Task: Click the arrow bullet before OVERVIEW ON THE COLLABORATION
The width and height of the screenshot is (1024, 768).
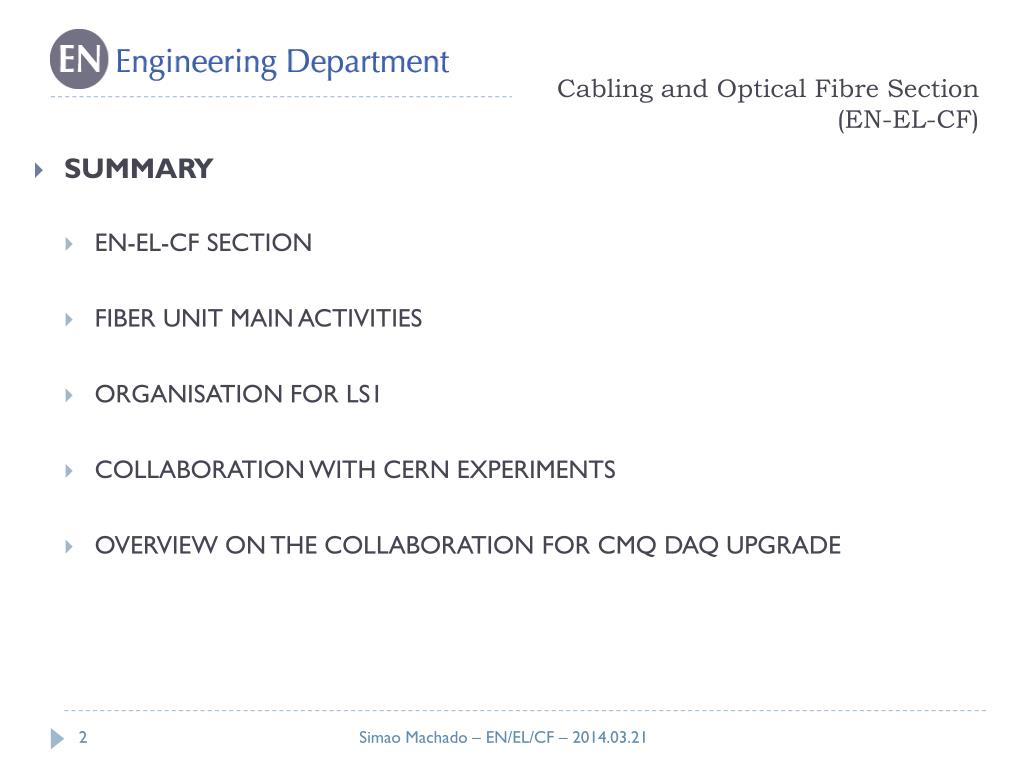Action: (69, 547)
